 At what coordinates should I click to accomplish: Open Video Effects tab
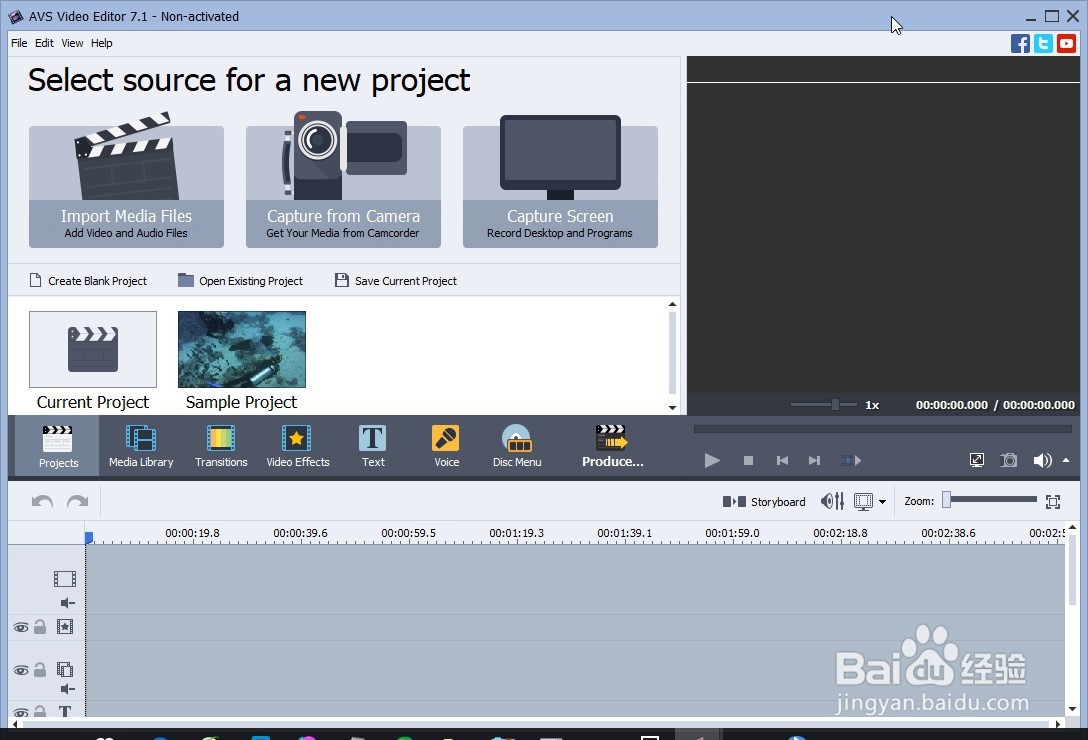[298, 446]
